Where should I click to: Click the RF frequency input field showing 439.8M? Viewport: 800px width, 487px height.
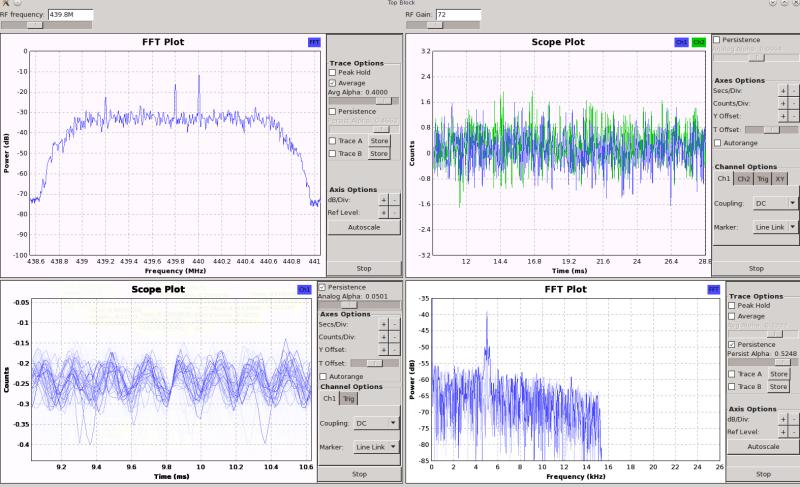coord(70,15)
